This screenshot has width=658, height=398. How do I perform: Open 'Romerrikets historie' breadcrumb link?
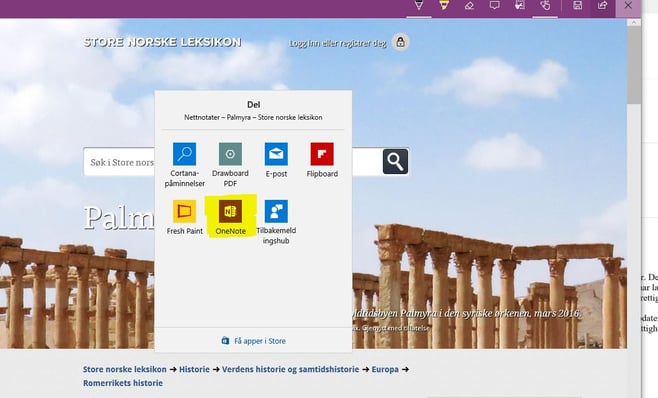123,383
